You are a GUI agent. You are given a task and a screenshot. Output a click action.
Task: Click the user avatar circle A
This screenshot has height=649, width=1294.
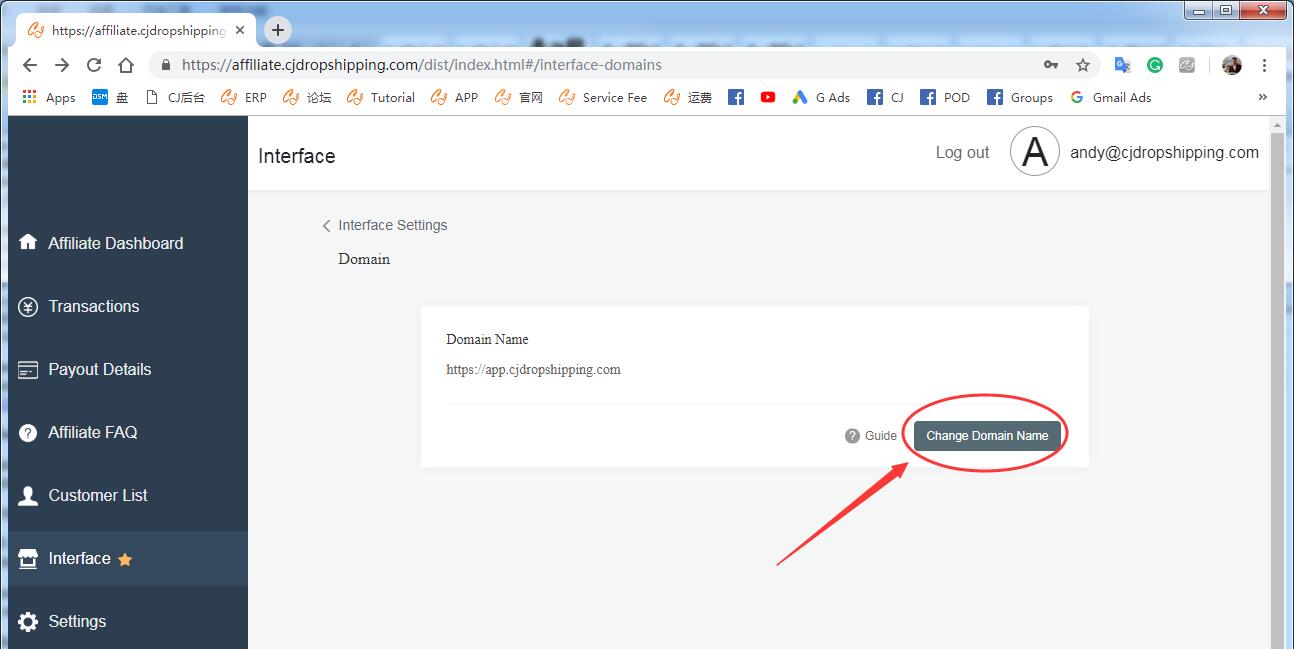pyautogui.click(x=1034, y=152)
